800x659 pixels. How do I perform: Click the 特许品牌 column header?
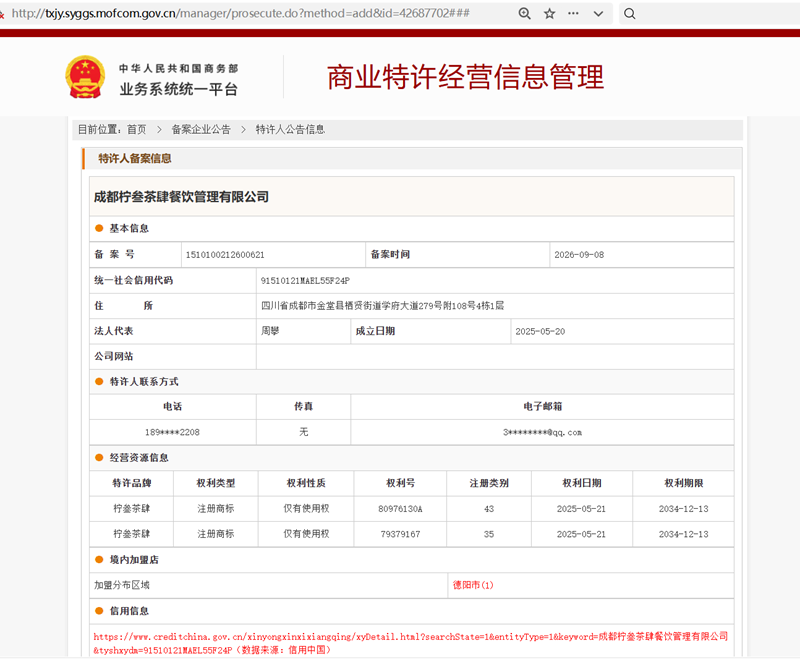(132, 483)
